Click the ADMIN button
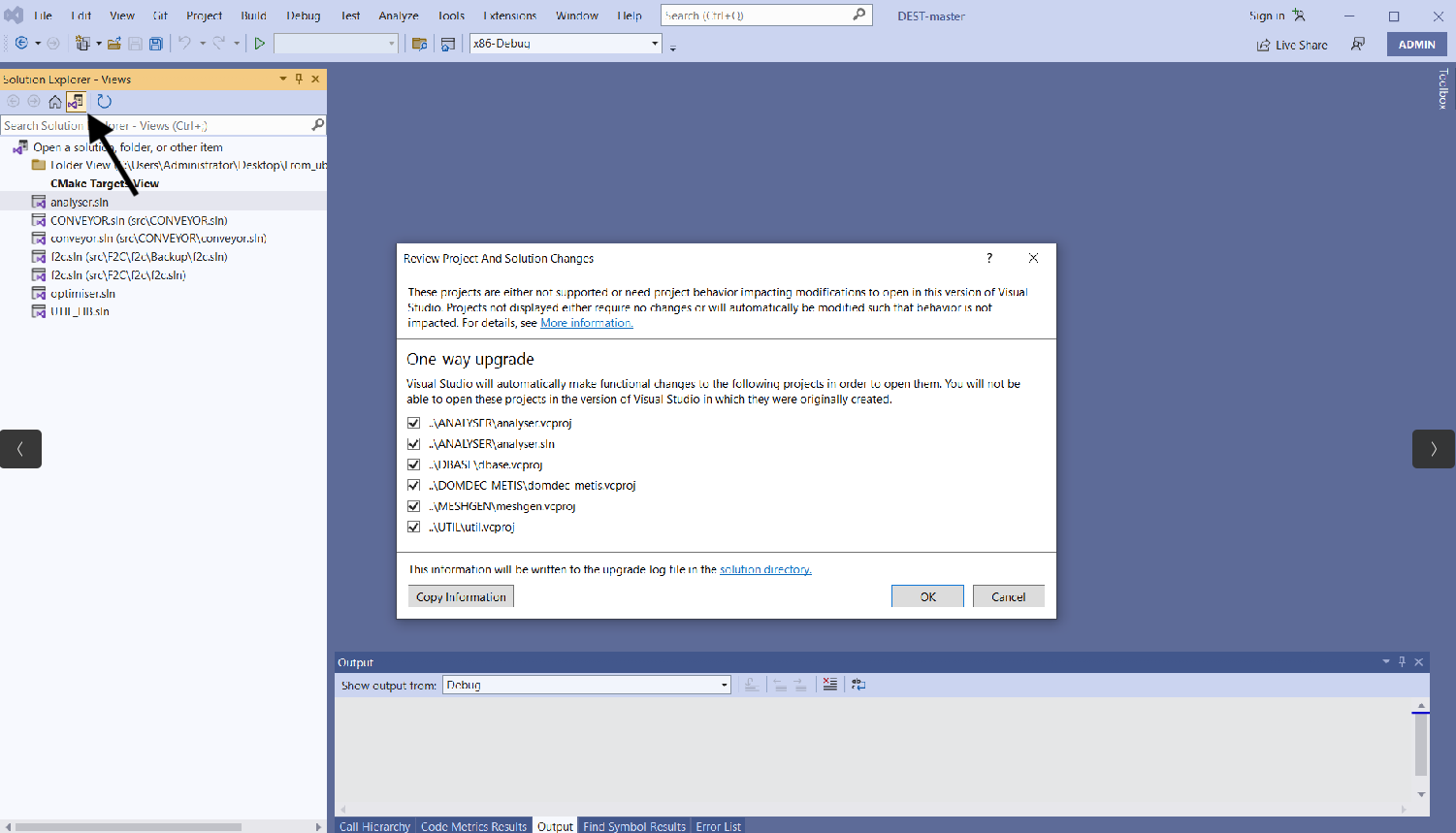The height and width of the screenshot is (833, 1456). pyautogui.click(x=1417, y=45)
